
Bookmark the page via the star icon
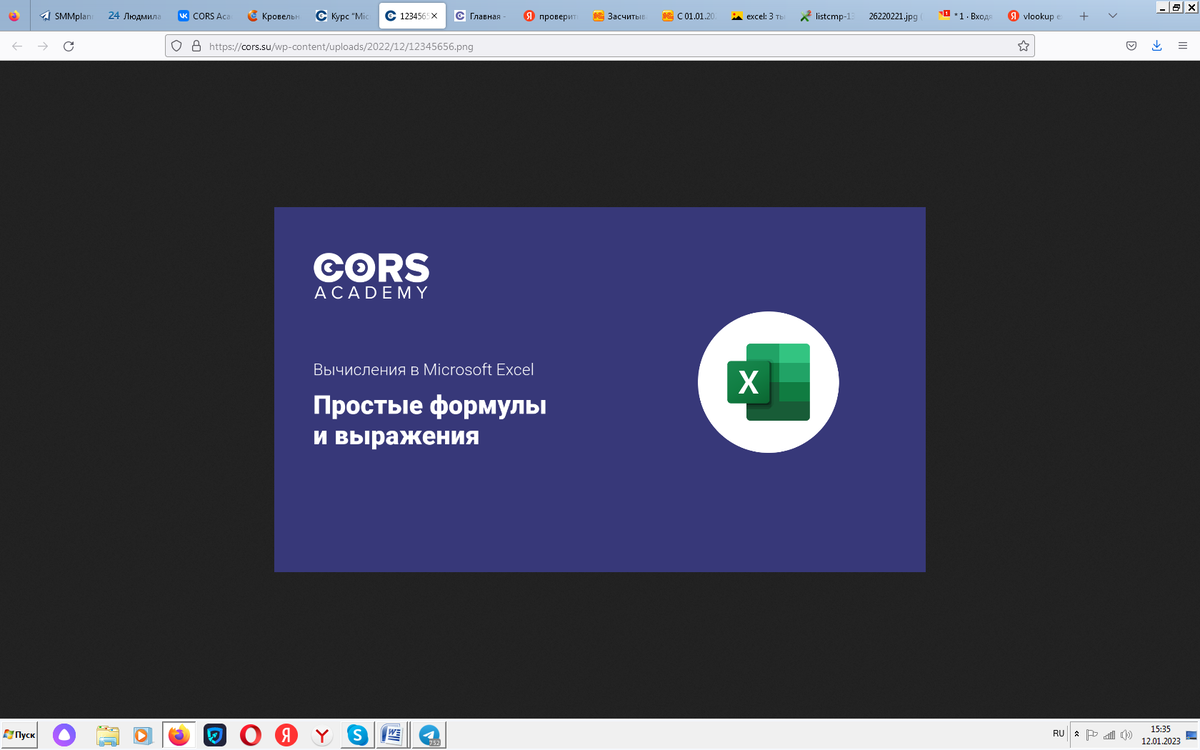click(1022, 46)
